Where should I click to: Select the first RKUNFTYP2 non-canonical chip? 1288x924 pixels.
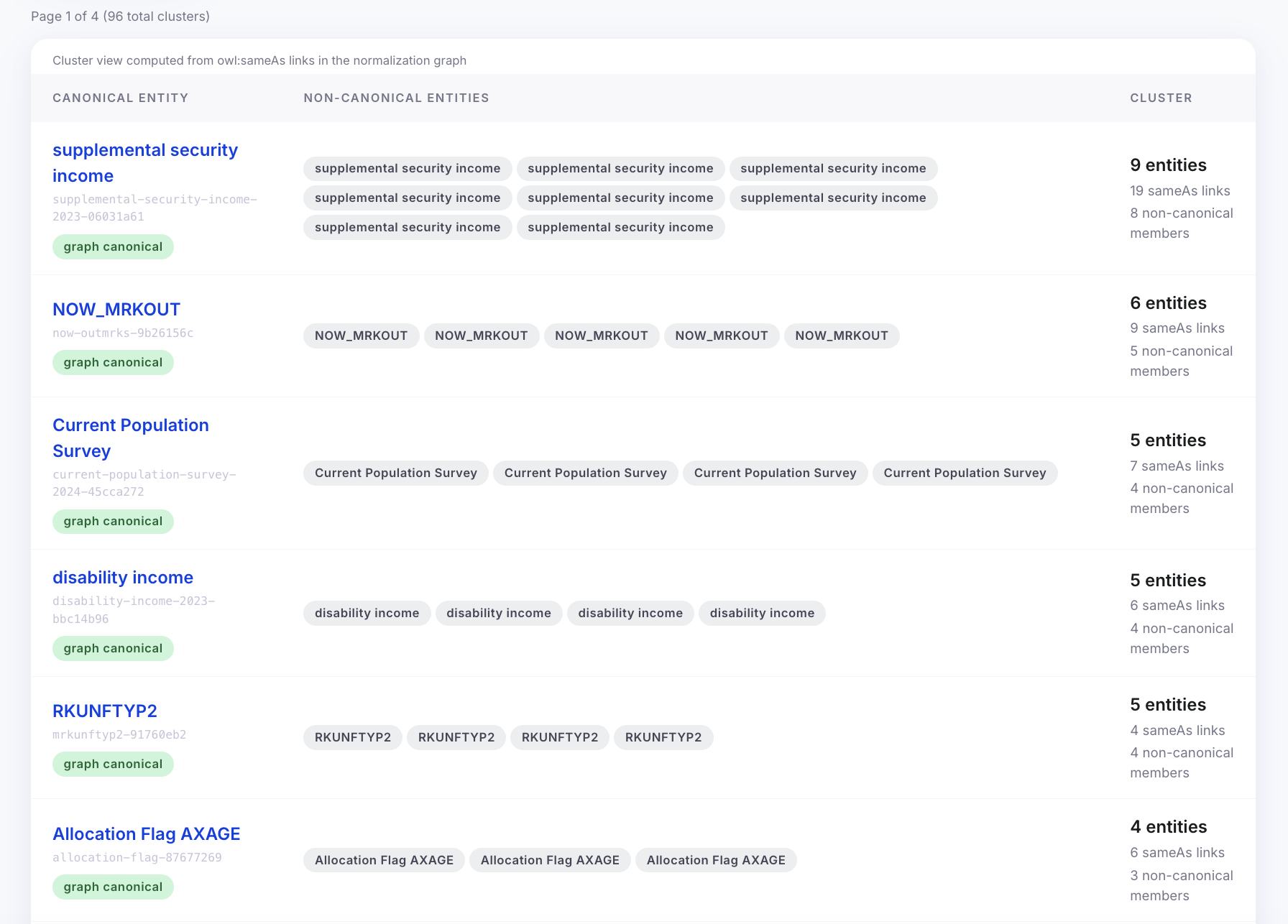point(352,737)
